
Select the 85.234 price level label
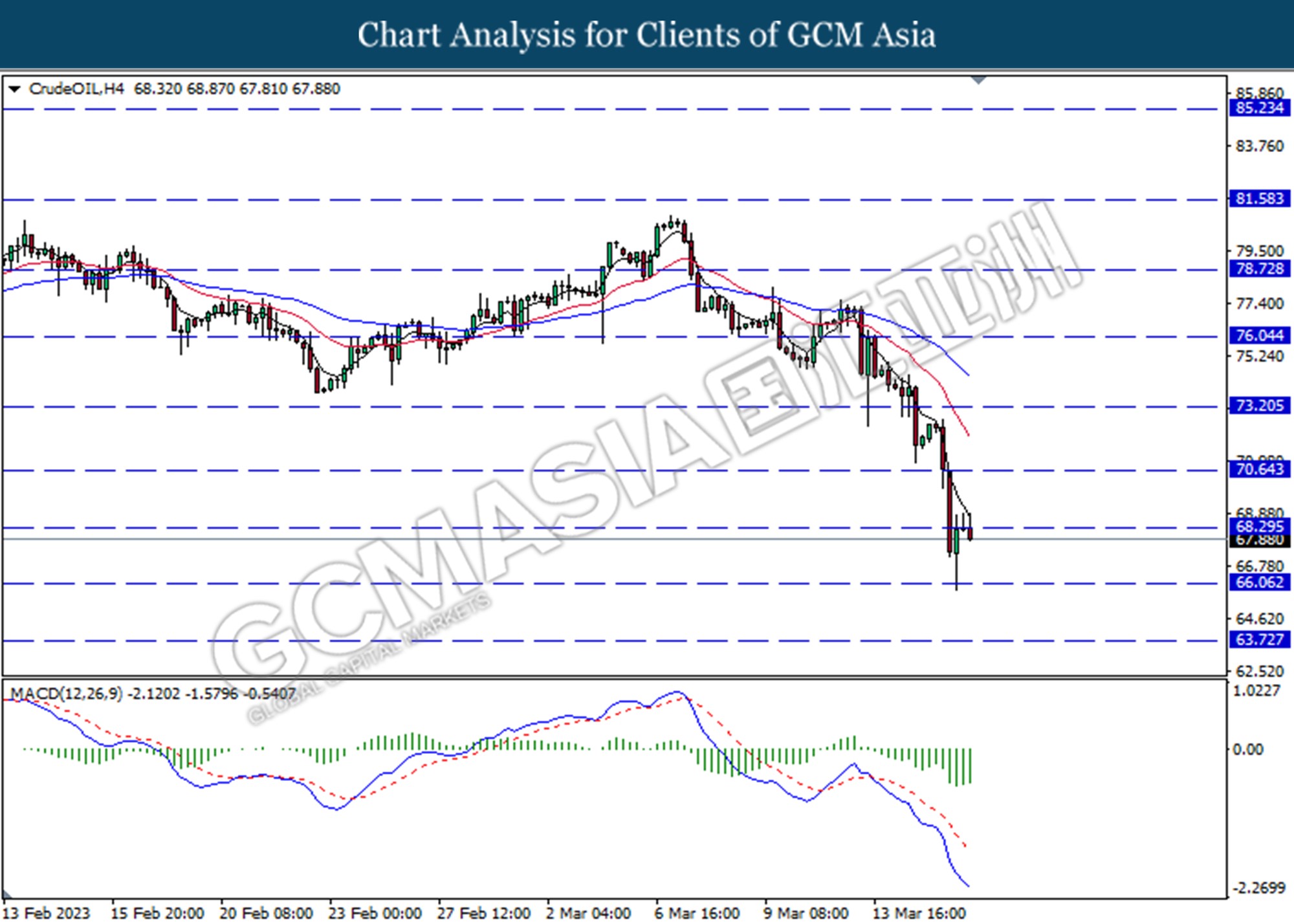[1258, 108]
